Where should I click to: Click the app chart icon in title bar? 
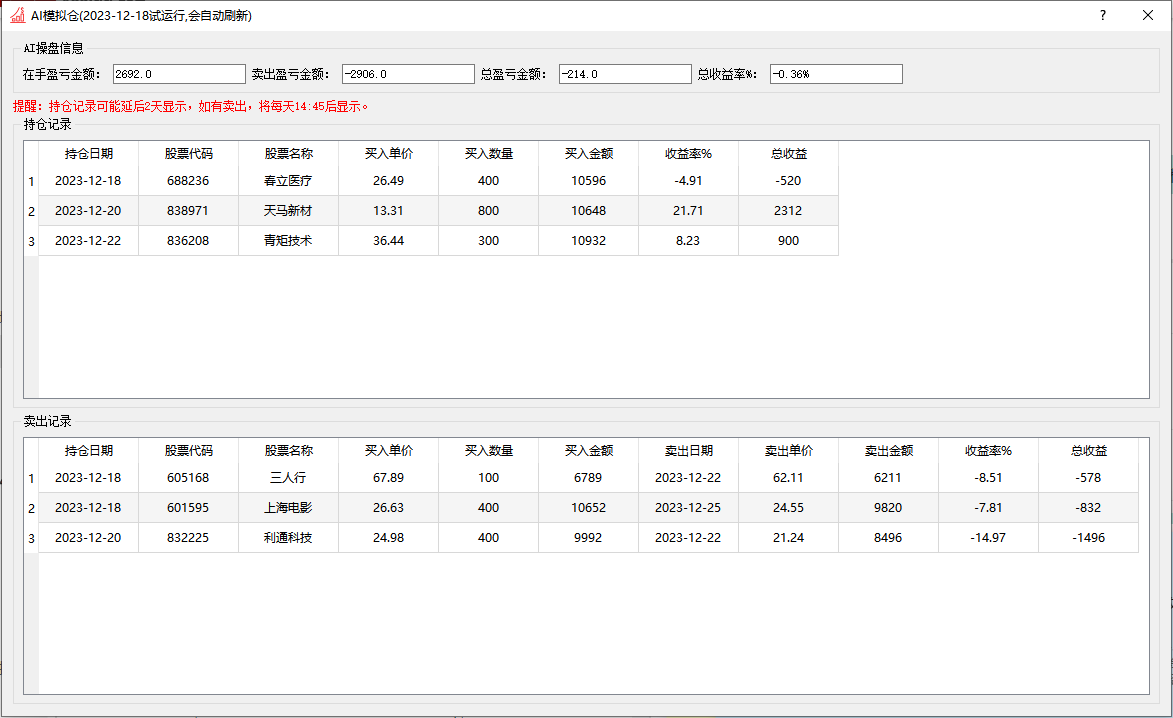(17, 15)
